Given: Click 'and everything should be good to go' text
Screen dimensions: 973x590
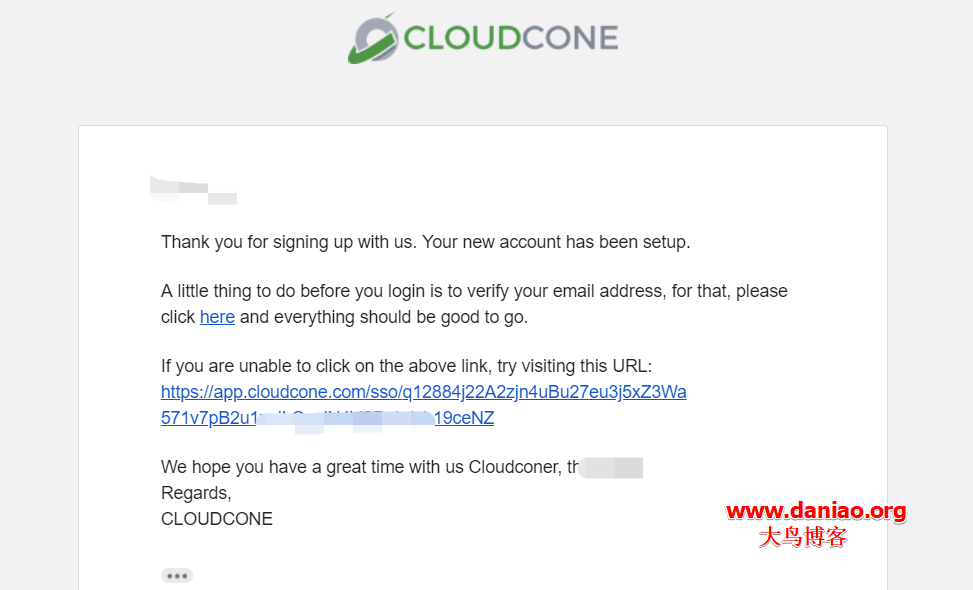Looking at the screenshot, I should pyautogui.click(x=383, y=317).
